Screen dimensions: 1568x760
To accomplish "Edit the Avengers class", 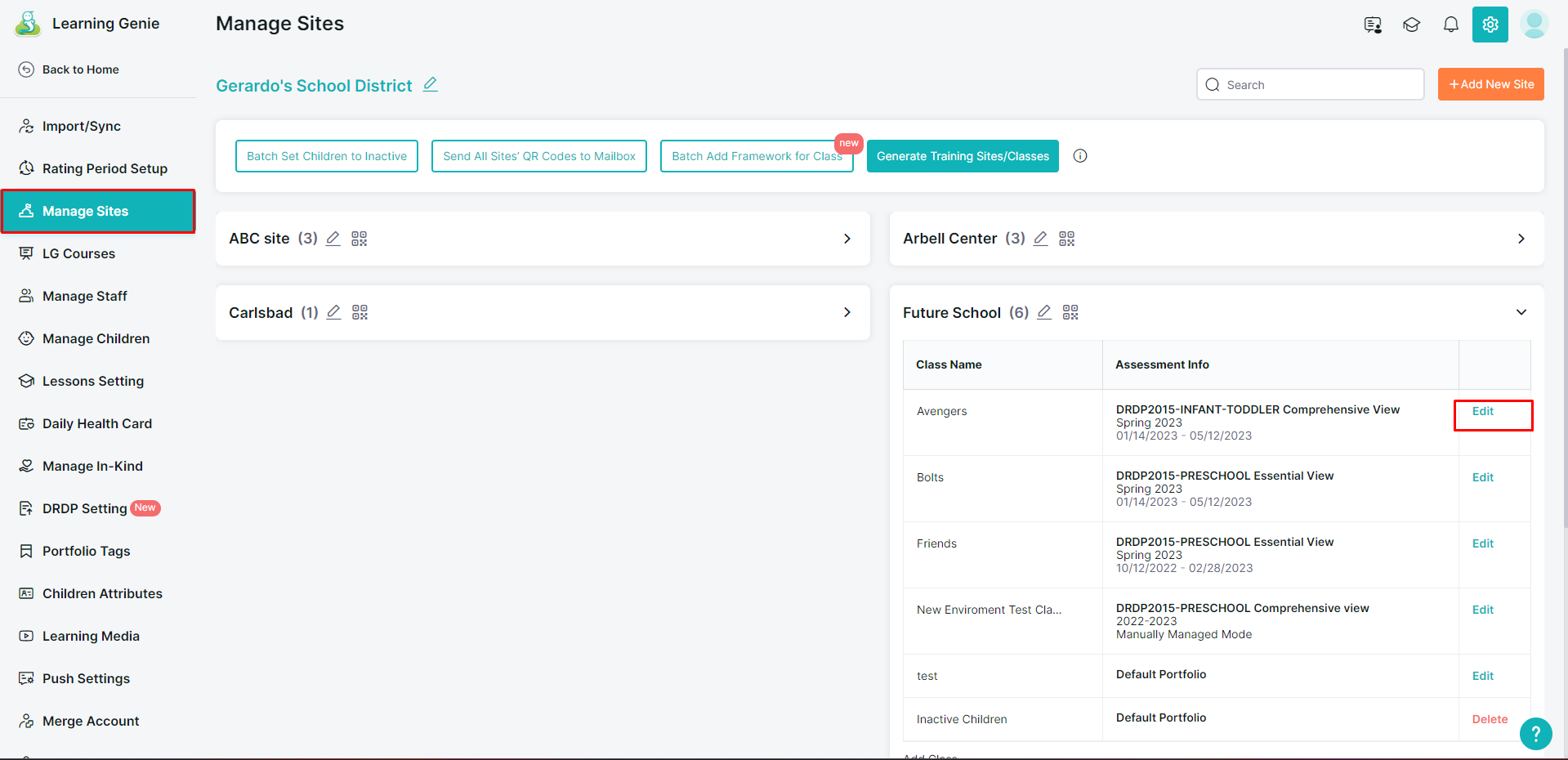I will (1483, 411).
